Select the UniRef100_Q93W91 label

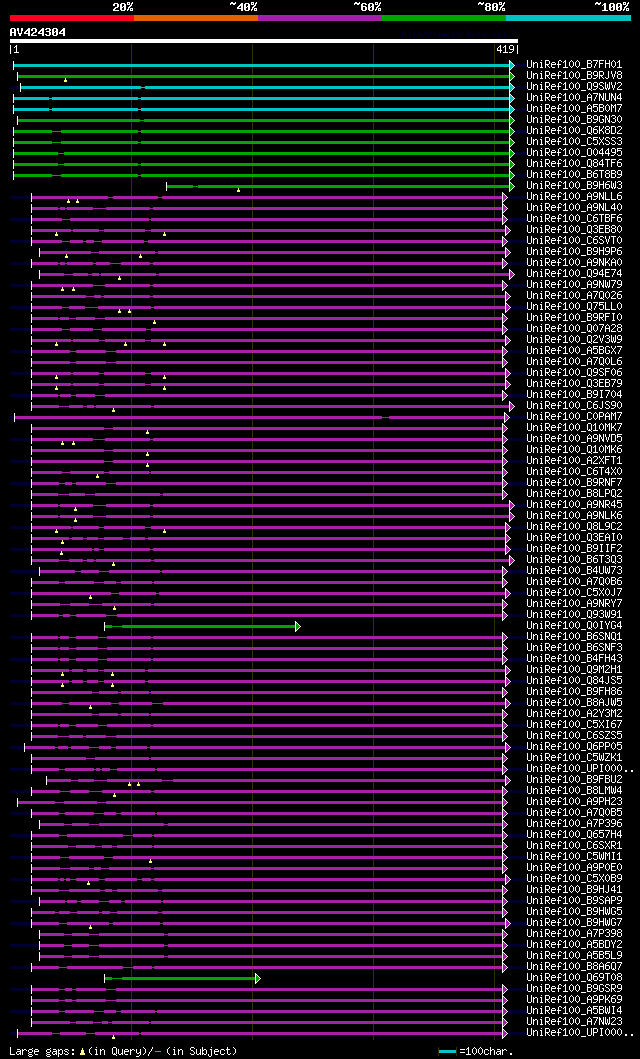click(x=575, y=614)
